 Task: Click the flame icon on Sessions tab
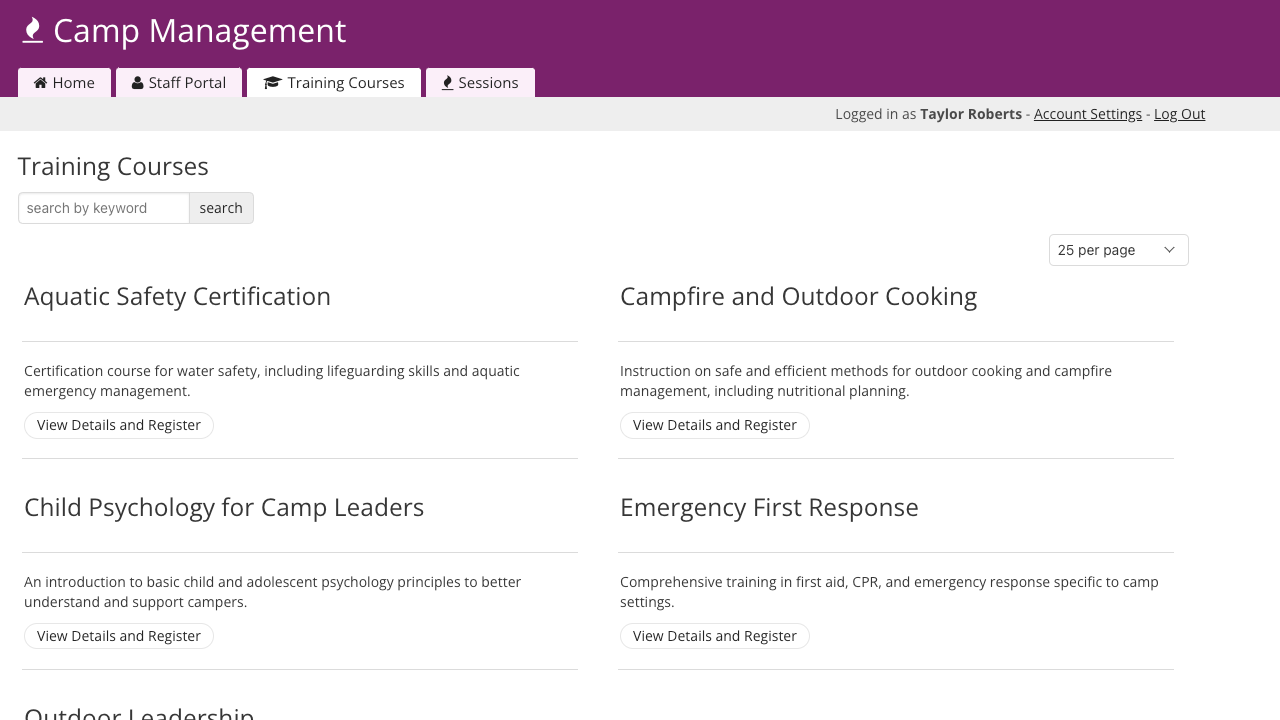pyautogui.click(x=447, y=83)
